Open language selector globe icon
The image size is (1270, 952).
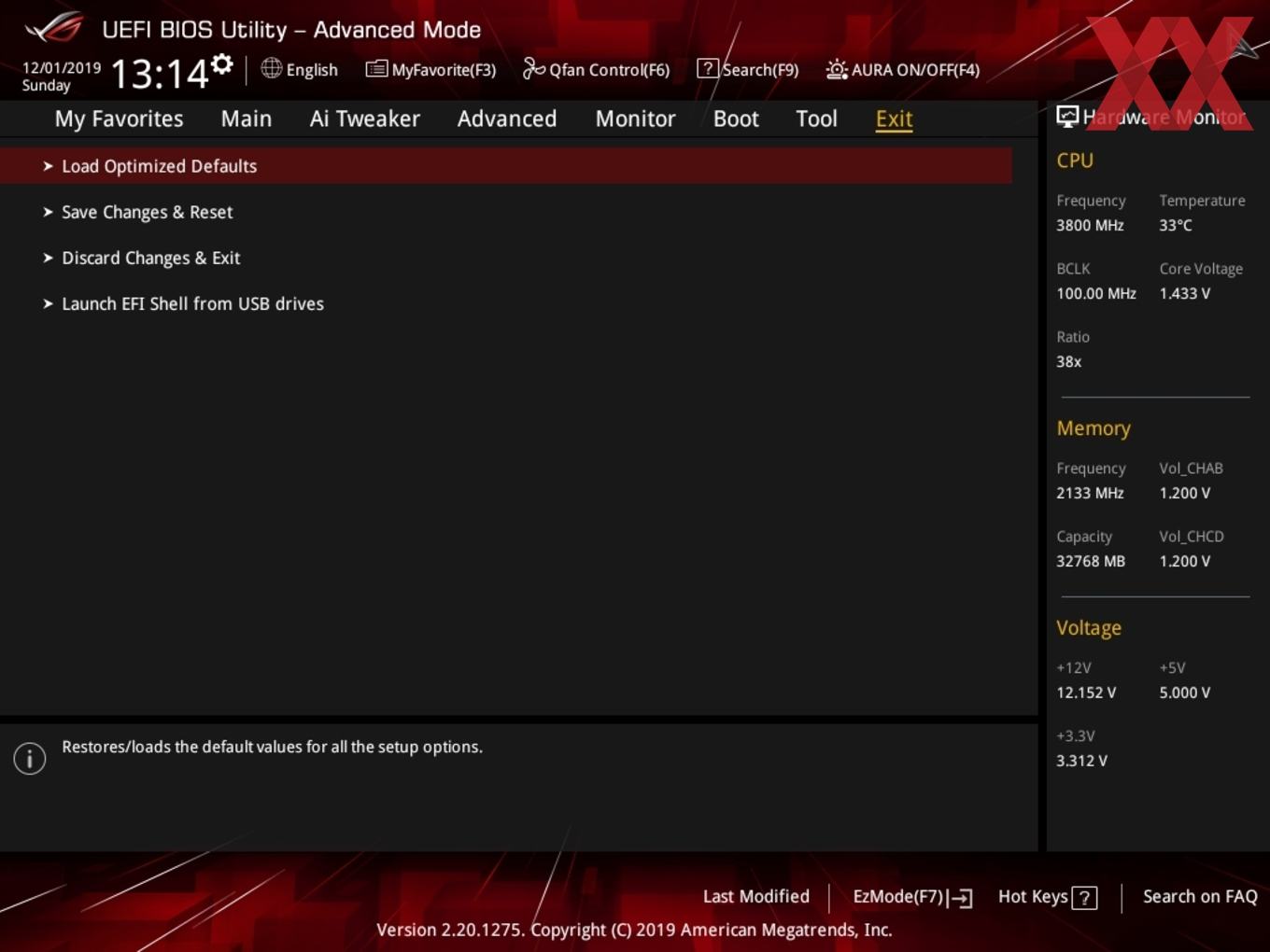(271, 68)
